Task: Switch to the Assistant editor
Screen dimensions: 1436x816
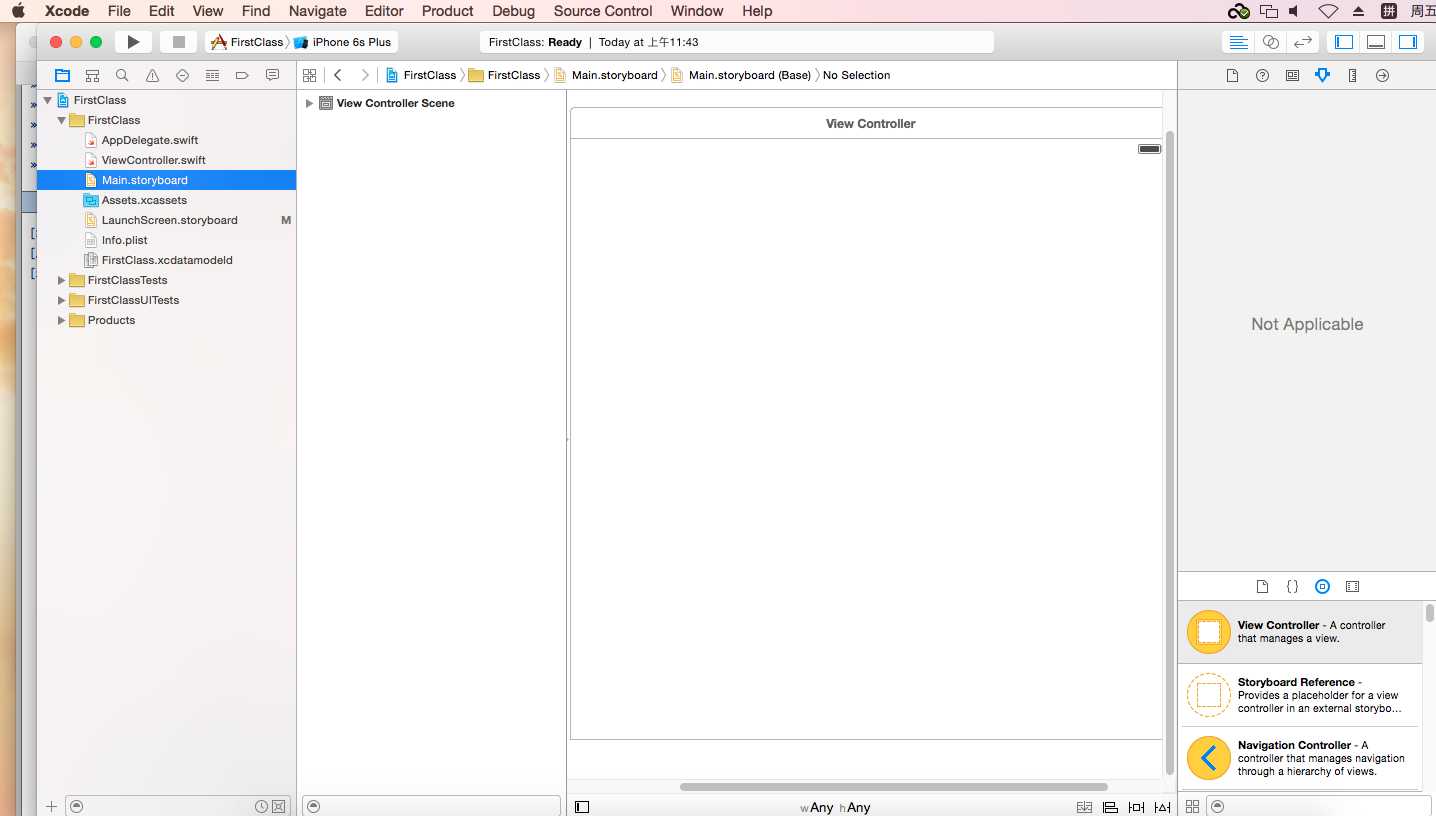Action: tap(1270, 42)
